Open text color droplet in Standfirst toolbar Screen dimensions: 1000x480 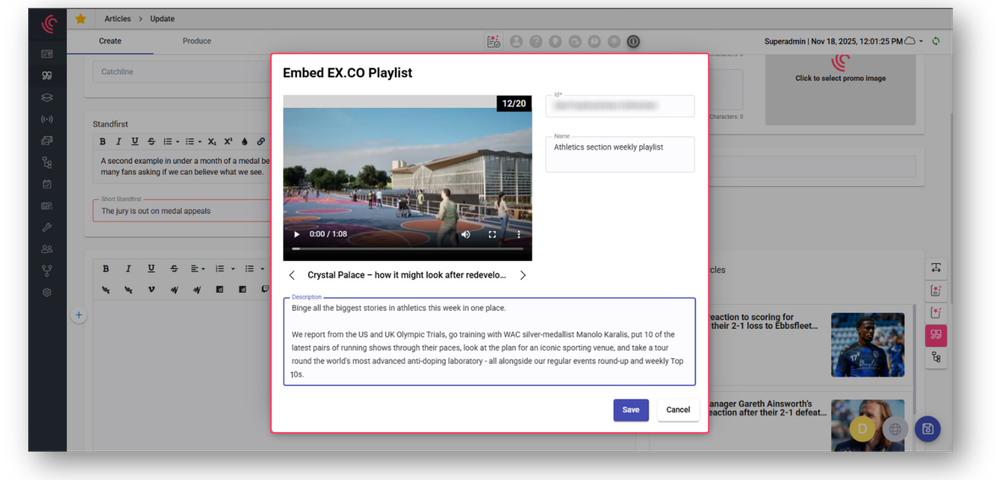(244, 142)
